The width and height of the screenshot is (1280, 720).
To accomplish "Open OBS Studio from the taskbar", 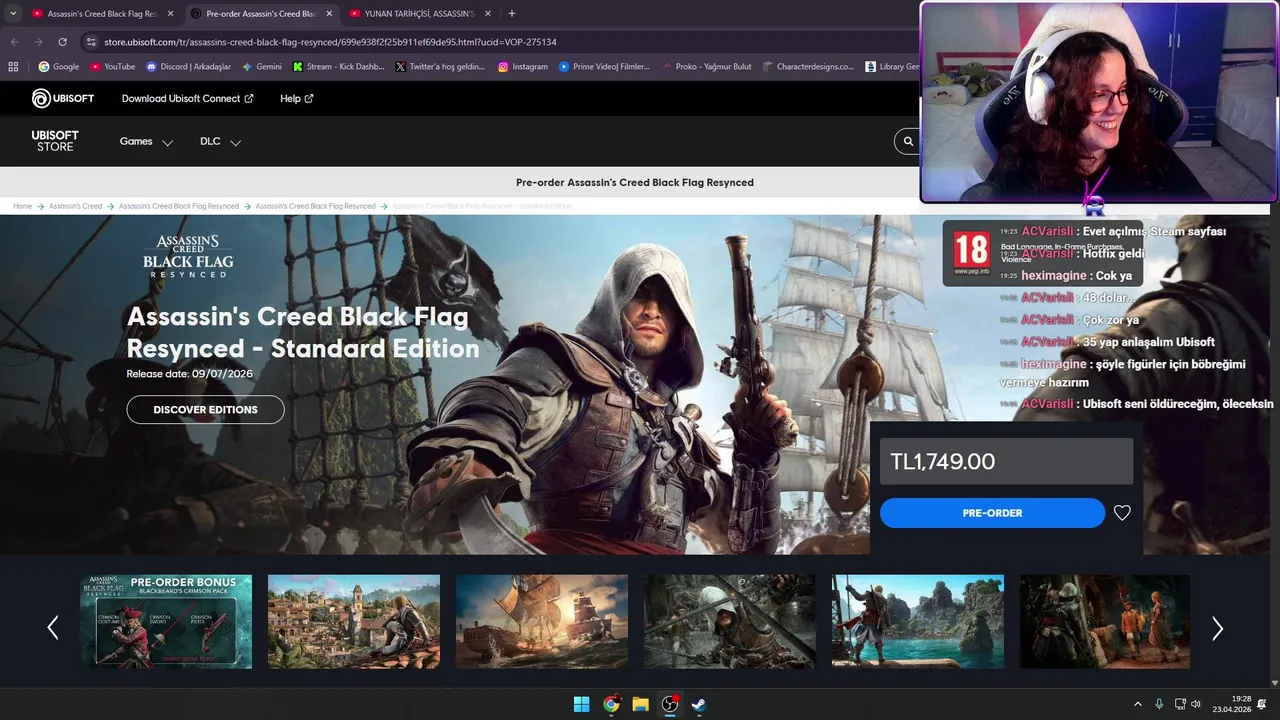I will pyautogui.click(x=670, y=704).
